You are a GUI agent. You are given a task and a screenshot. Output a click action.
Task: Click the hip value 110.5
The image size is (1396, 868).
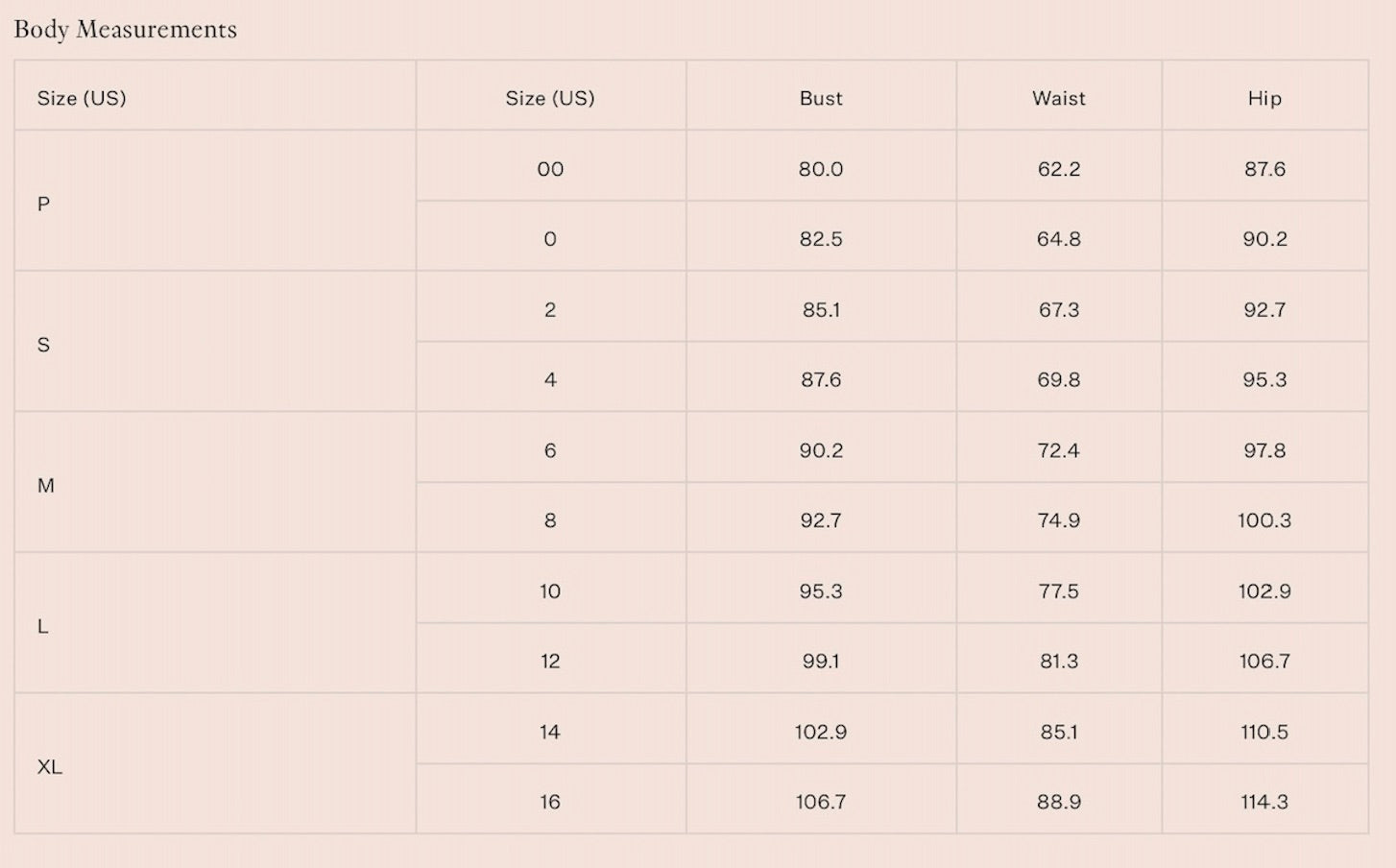point(1264,732)
